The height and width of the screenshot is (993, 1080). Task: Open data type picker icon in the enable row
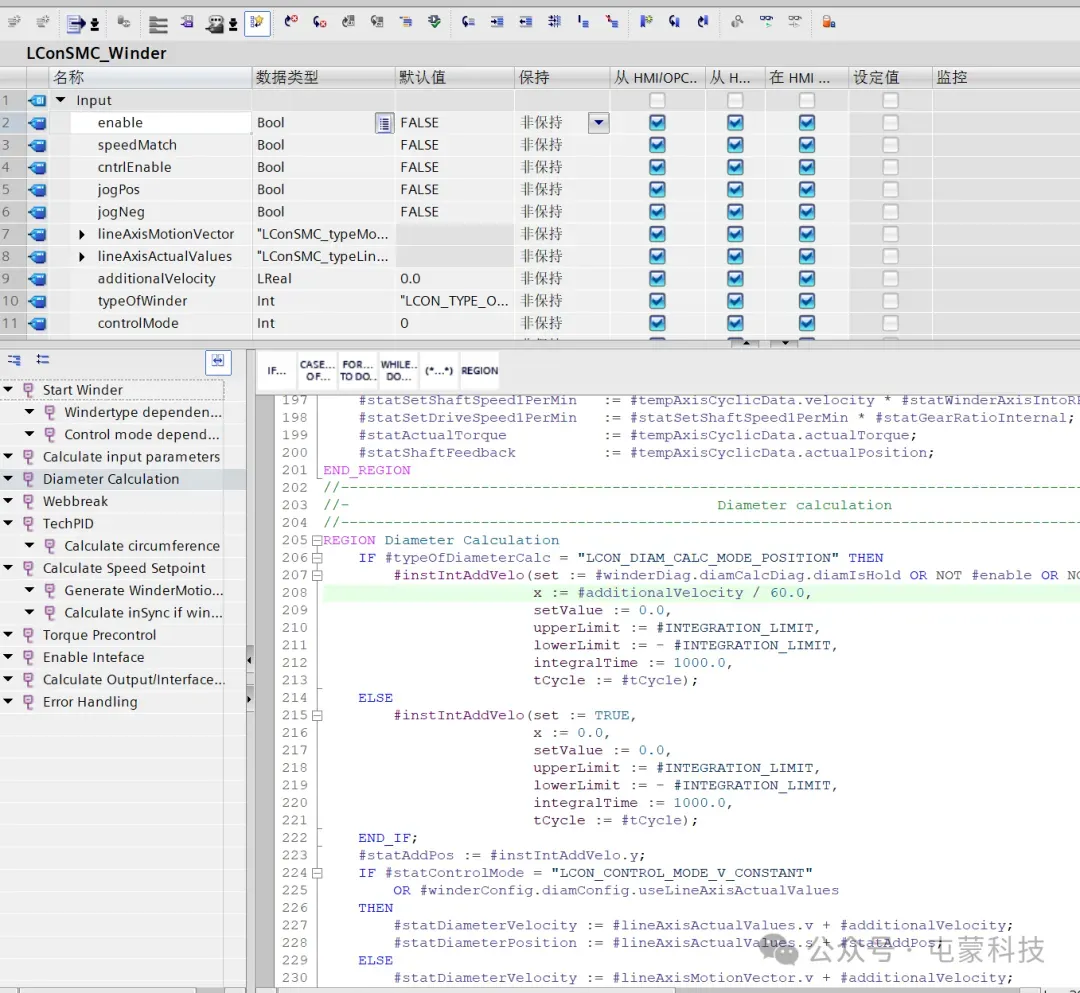[384, 123]
